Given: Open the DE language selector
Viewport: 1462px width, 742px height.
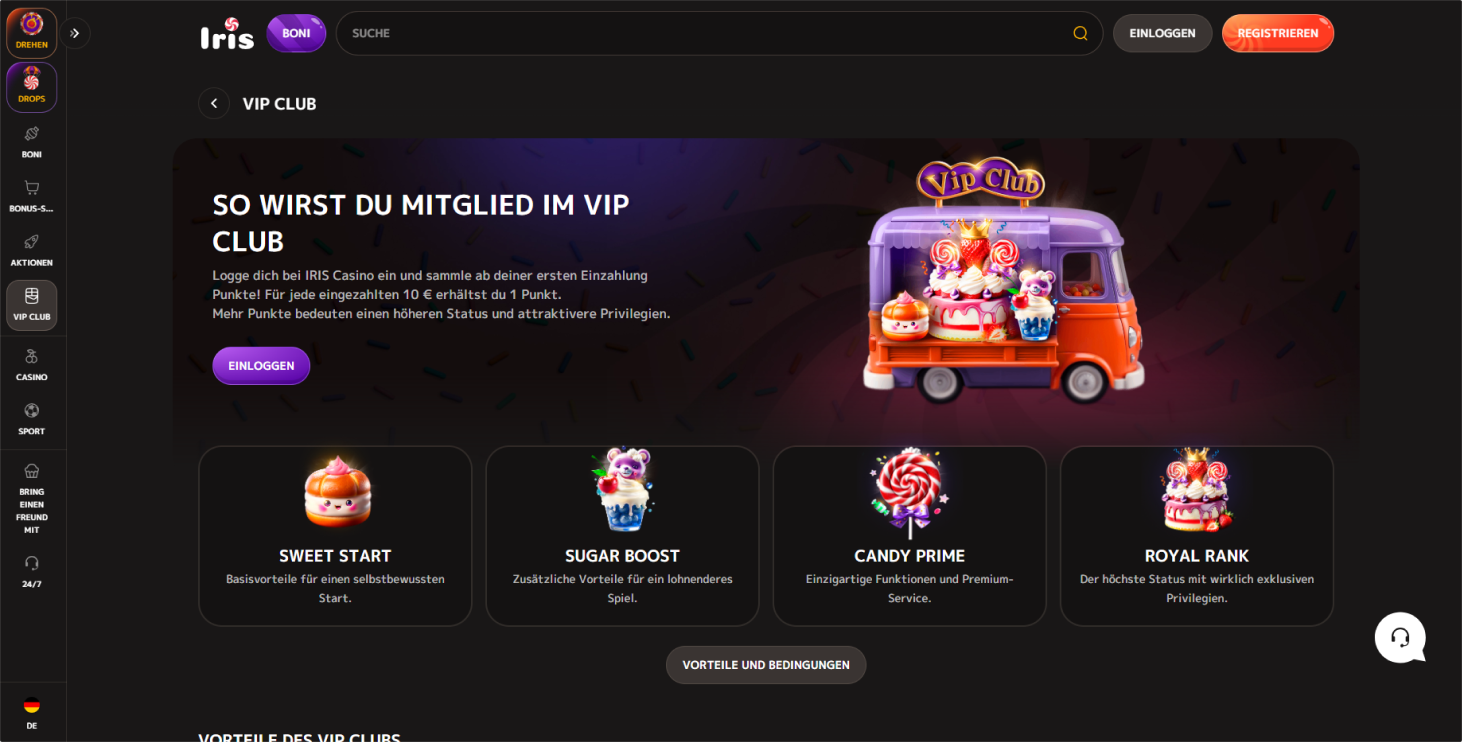Looking at the screenshot, I should 32,713.
